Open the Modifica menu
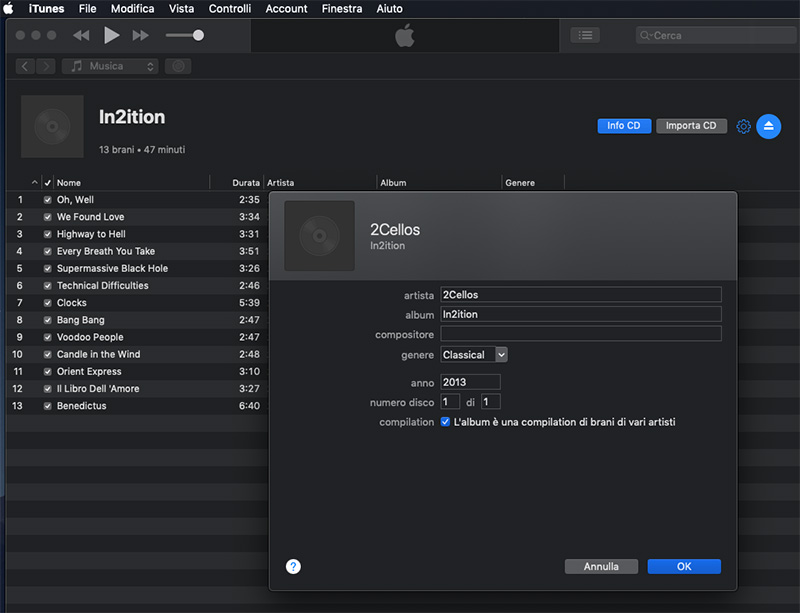 click(132, 9)
